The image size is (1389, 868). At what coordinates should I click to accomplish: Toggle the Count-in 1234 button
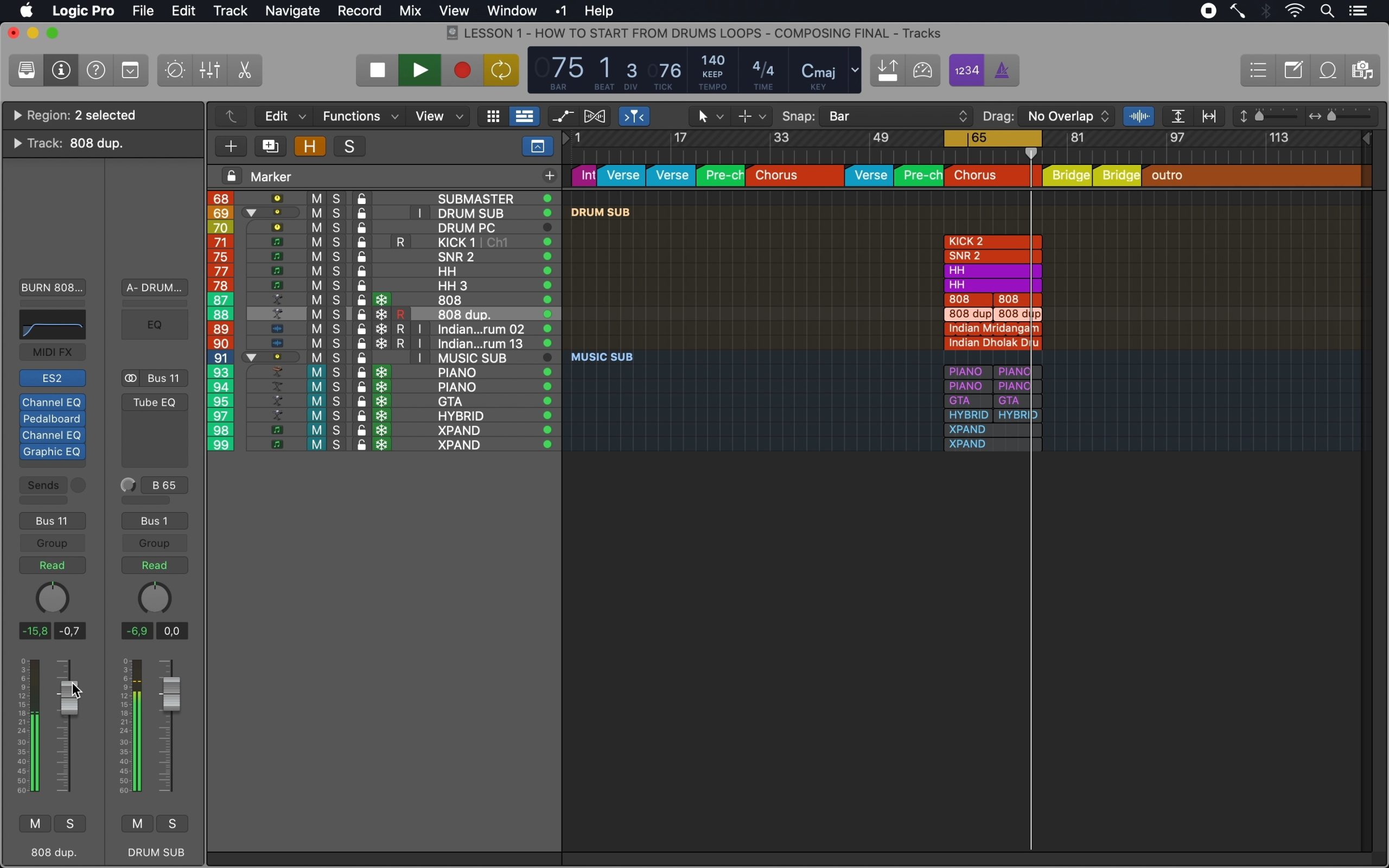point(967,71)
